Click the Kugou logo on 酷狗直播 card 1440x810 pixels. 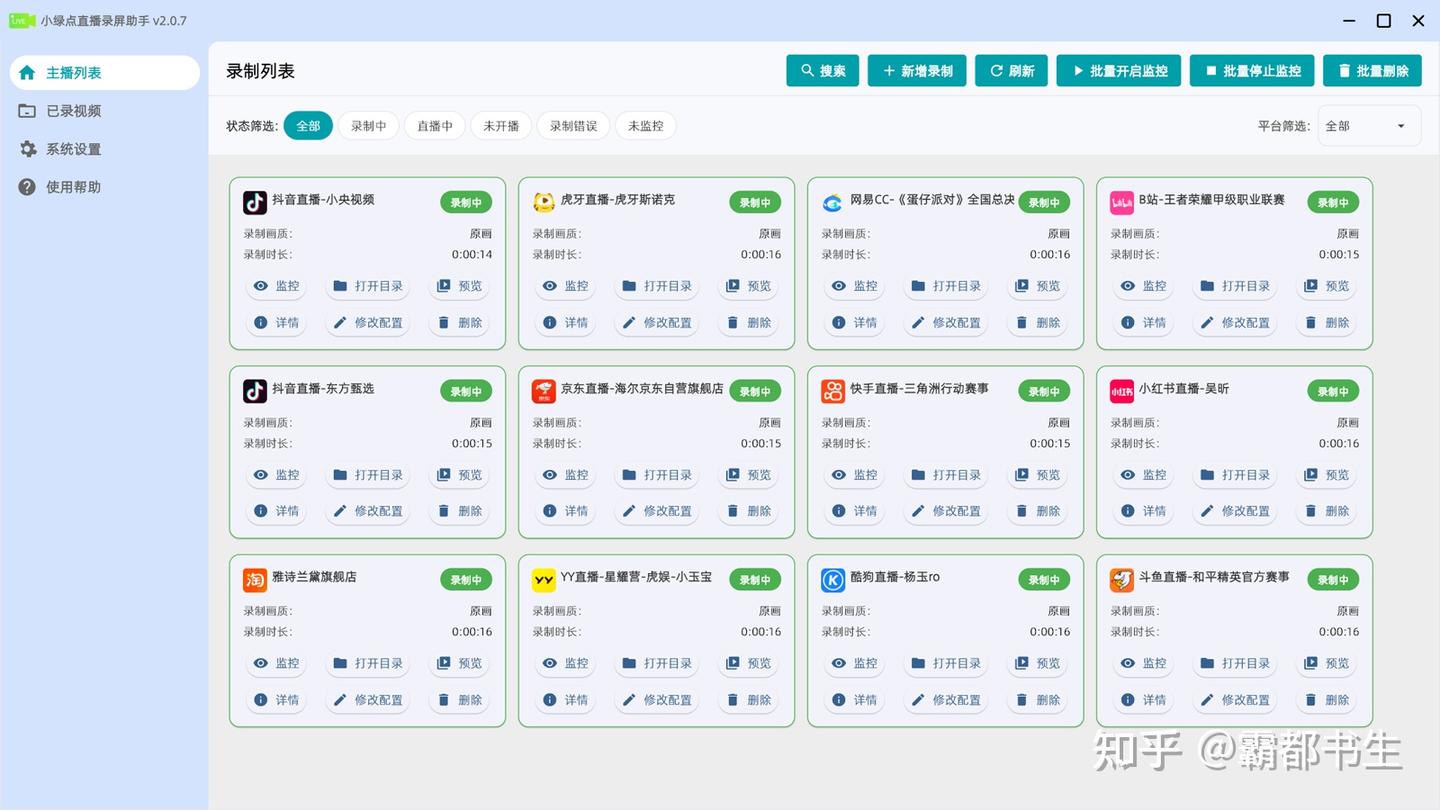click(x=833, y=579)
